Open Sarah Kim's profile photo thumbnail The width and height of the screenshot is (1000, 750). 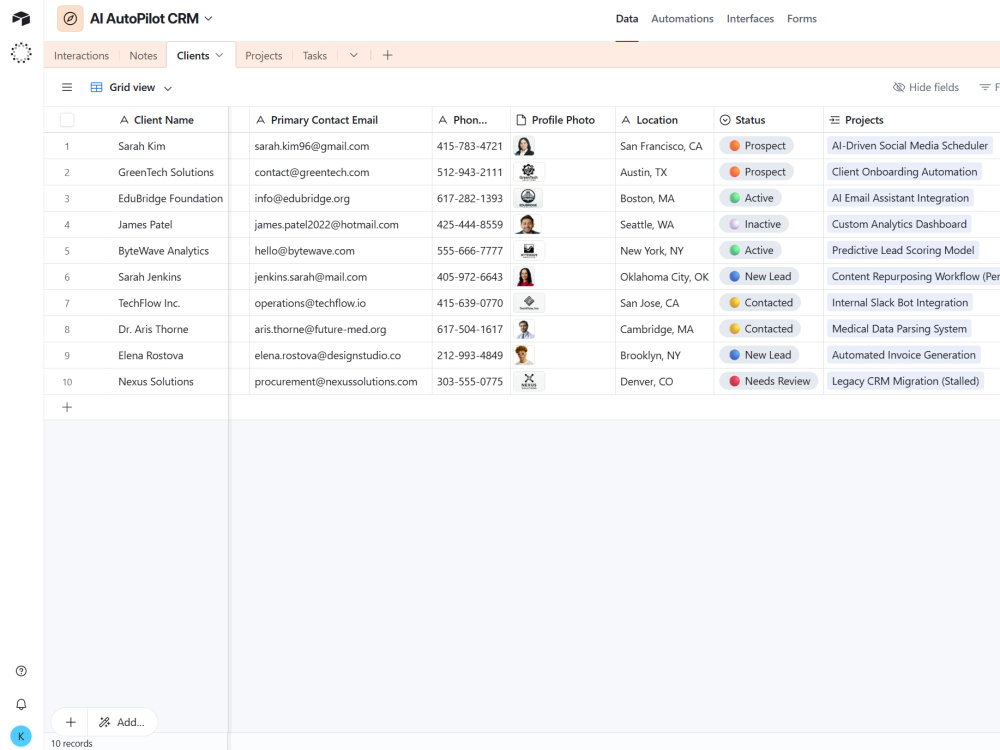click(x=524, y=146)
